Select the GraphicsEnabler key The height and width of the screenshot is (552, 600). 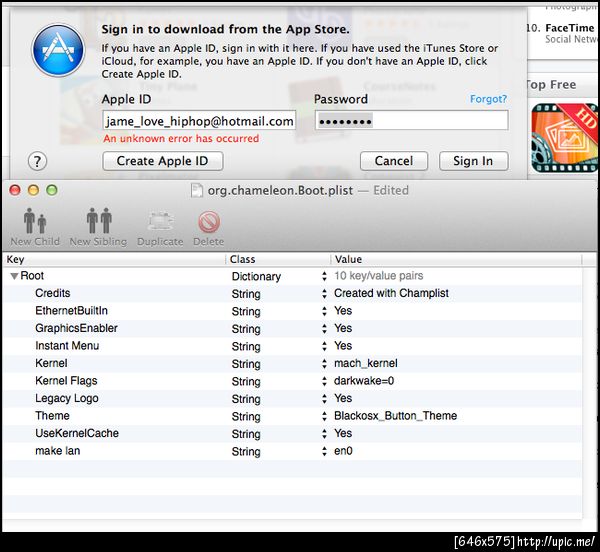77,328
